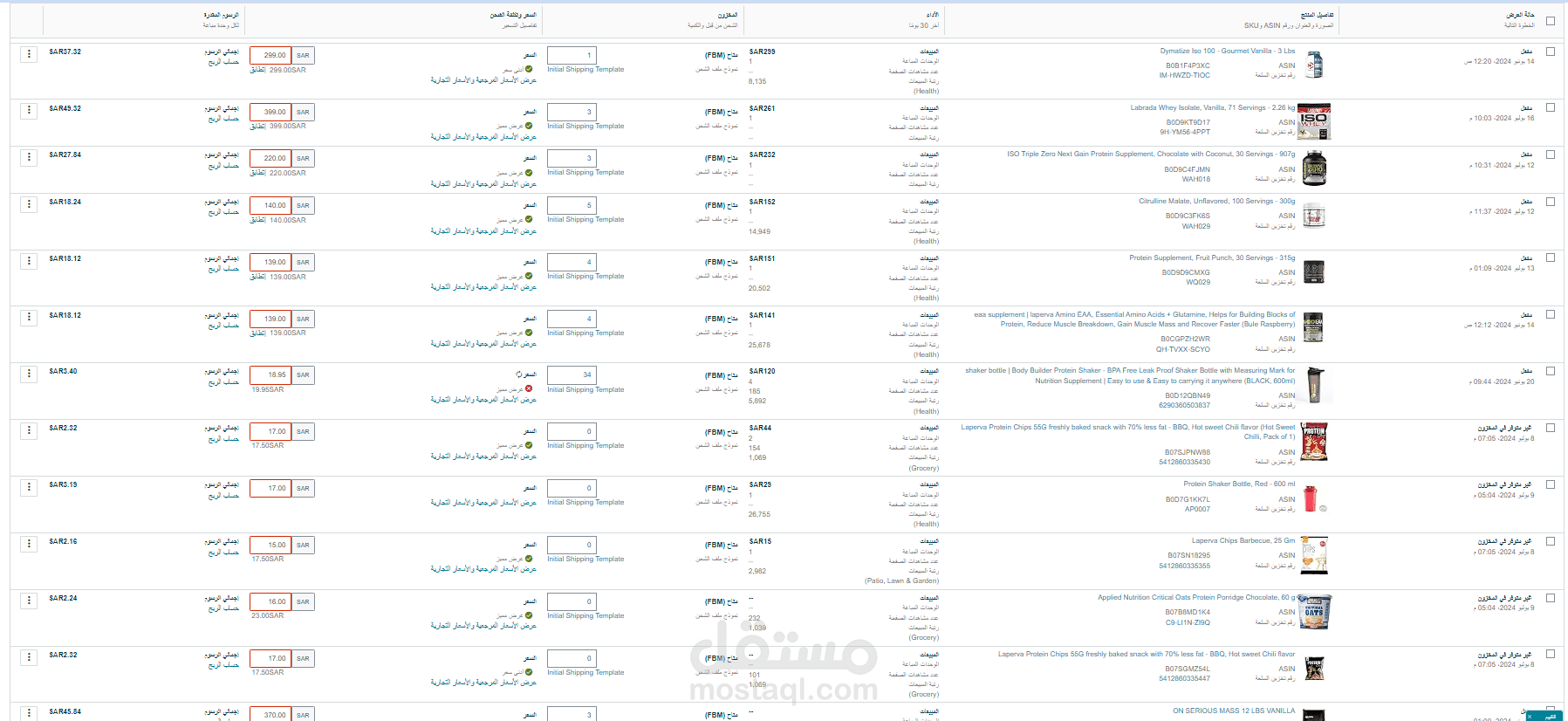Click quantity field showing 5
This screenshot has height=721, width=1568.
point(572,205)
